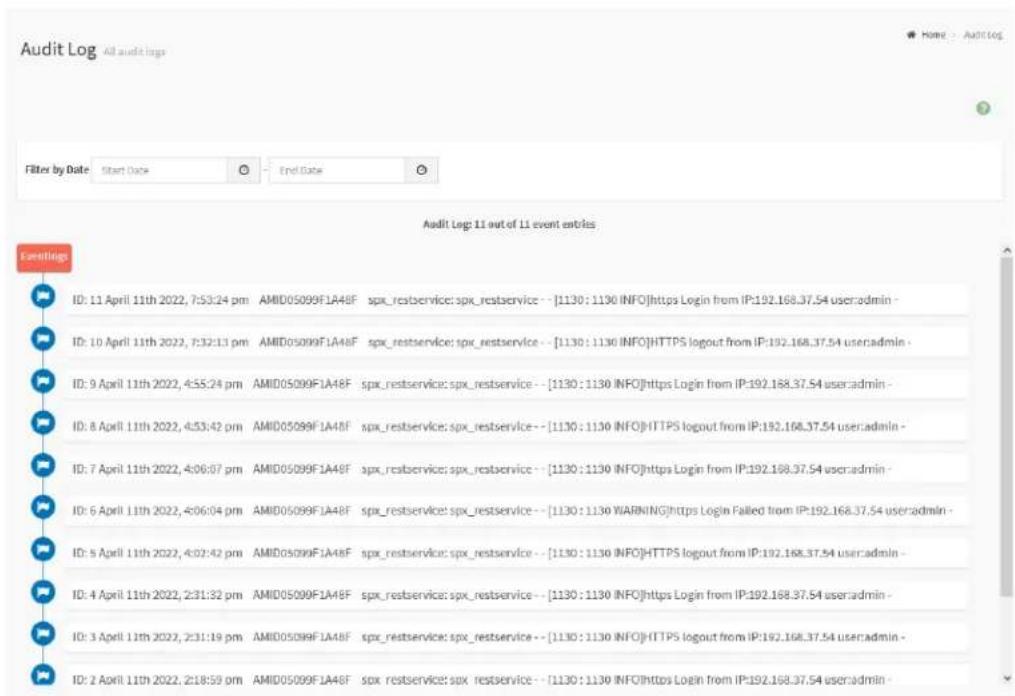Click the flag icon for ID: 7 entry
Viewport: 1015px width, 696px height.
tap(43, 465)
